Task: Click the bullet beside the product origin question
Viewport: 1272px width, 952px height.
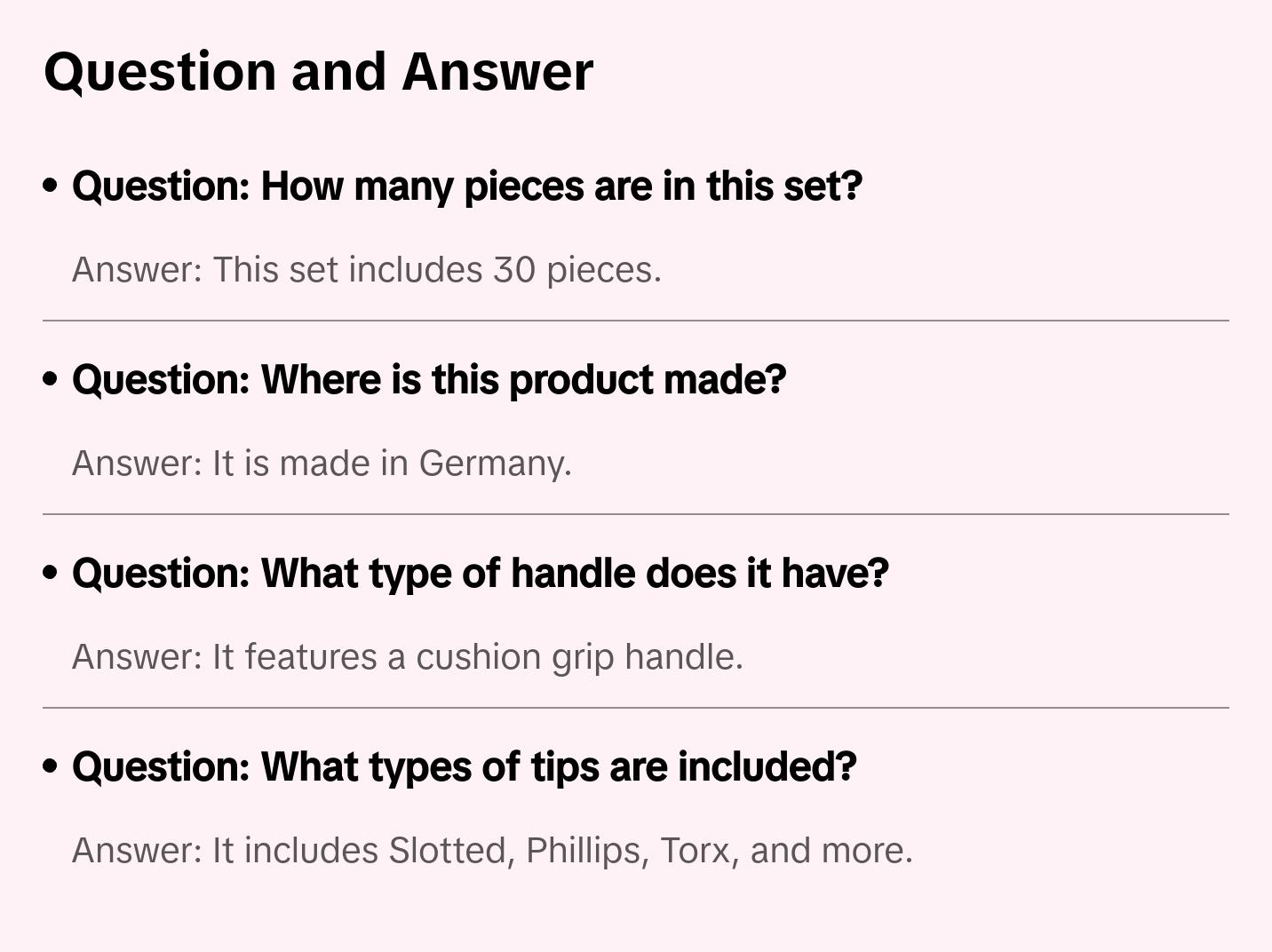Action: 51,379
